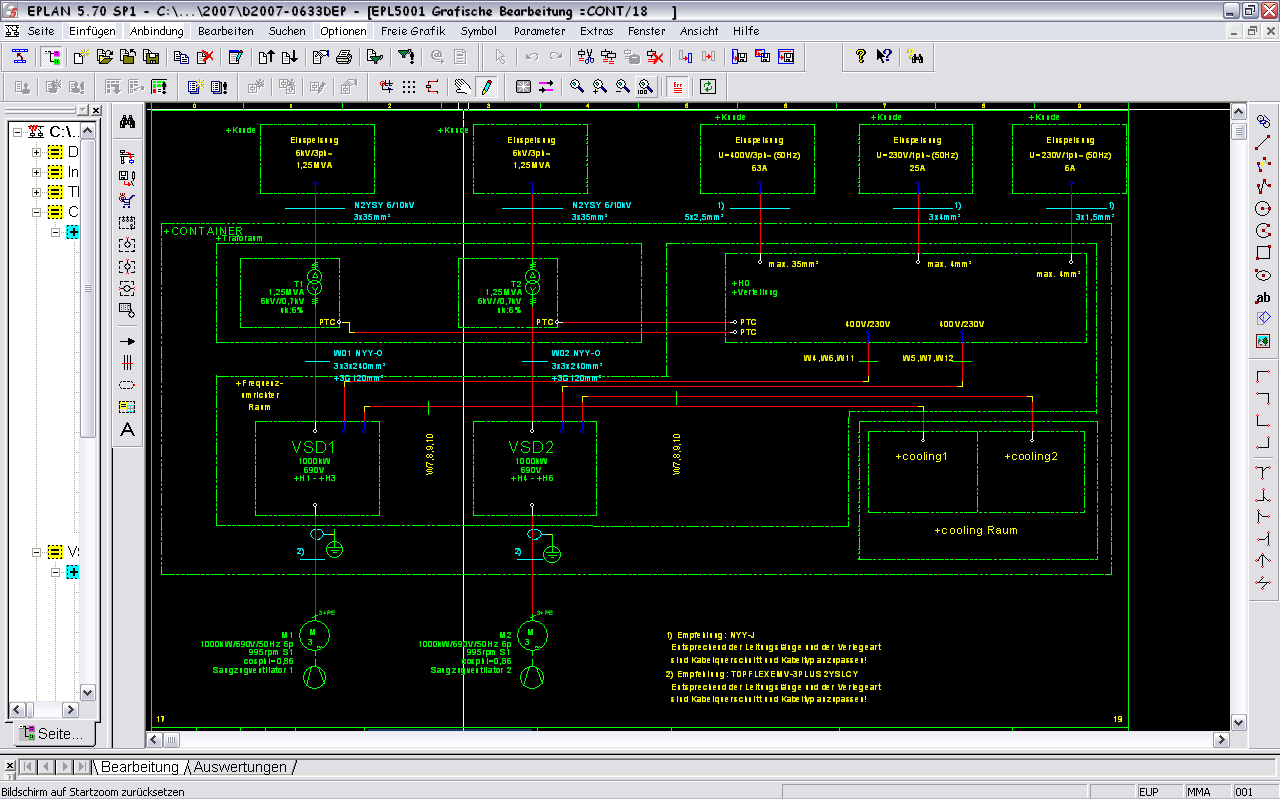Screen dimensions: 1280x800
Task: Open the Bearbeiten menu
Action: click(x=226, y=31)
